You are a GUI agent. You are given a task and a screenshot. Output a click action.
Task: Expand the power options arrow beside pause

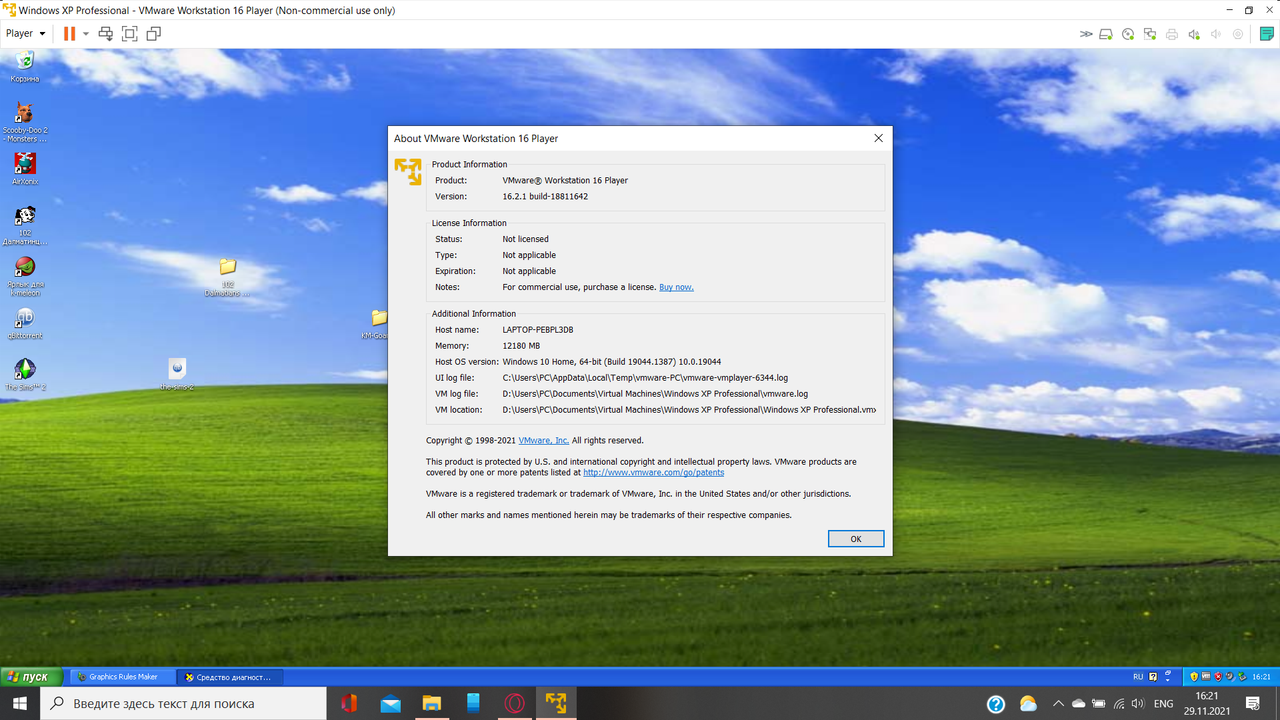pos(85,34)
